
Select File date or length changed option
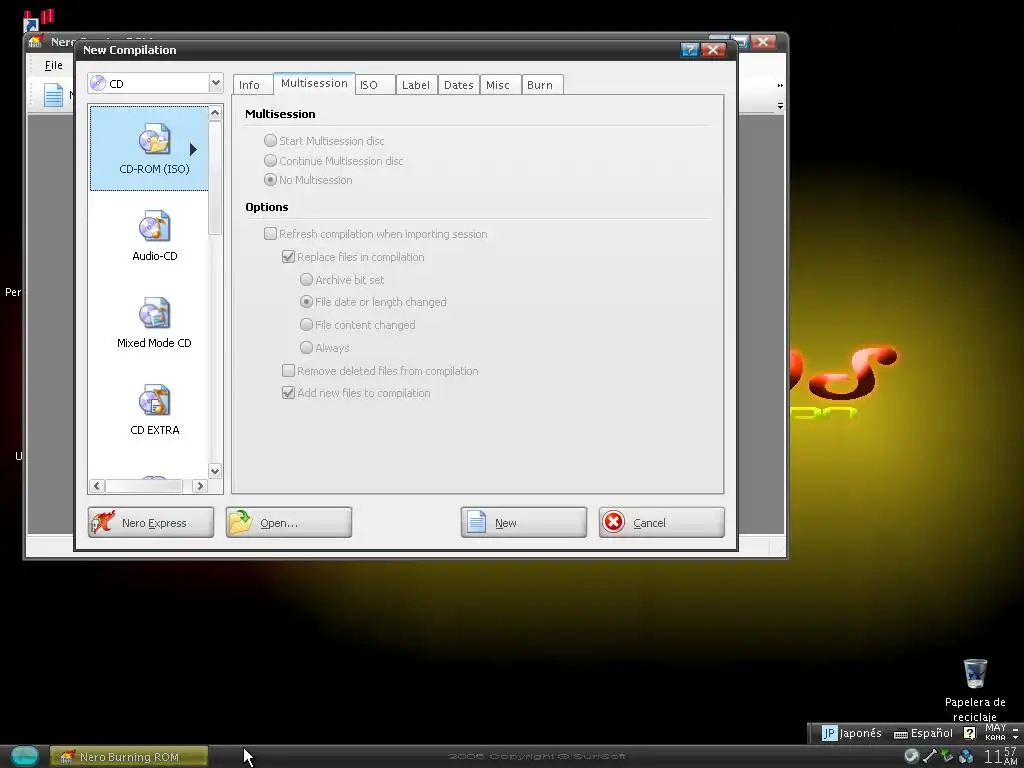point(373,302)
